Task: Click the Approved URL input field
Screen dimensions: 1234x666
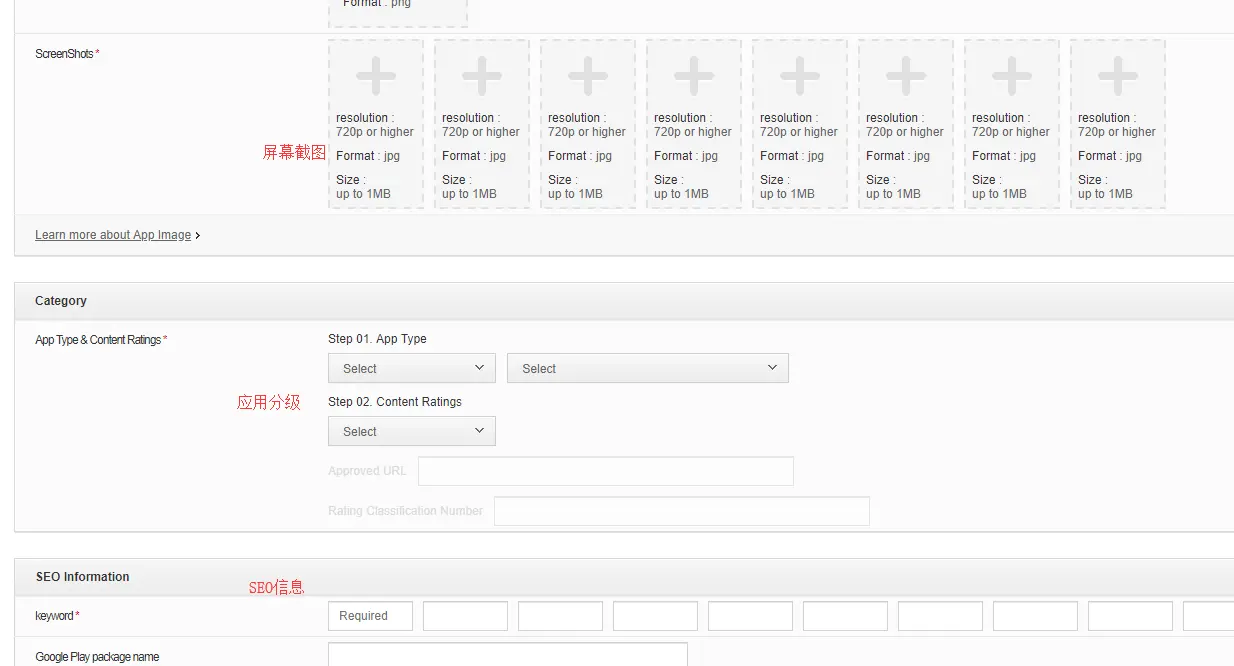Action: pyautogui.click(x=606, y=471)
